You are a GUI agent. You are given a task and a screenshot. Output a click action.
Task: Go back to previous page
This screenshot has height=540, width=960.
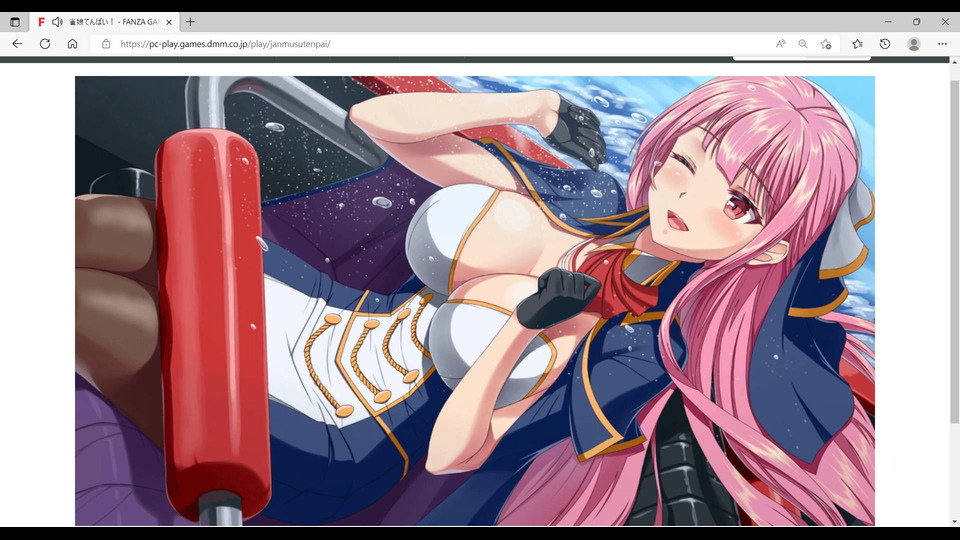[17, 44]
